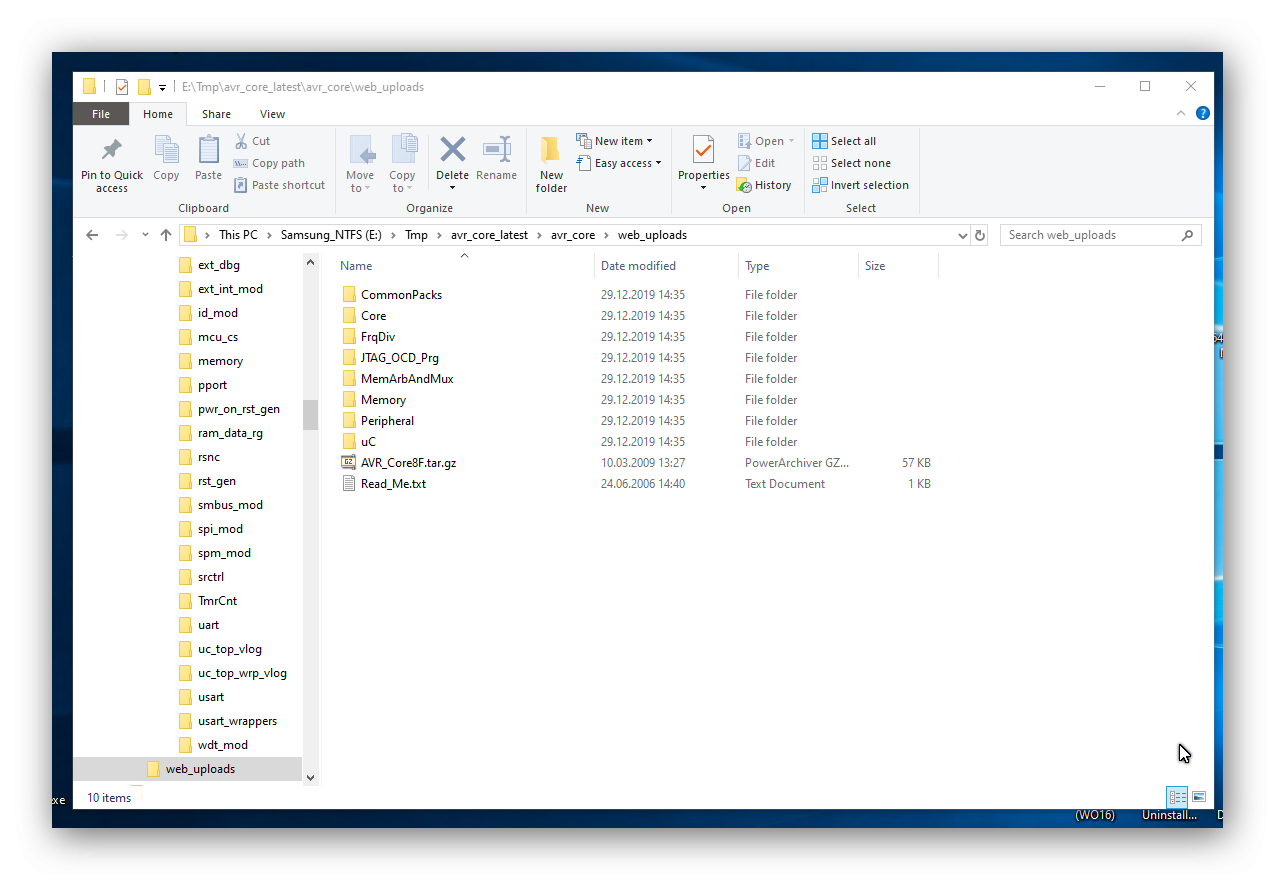
Task: Open the New item dropdown
Action: (x=614, y=141)
